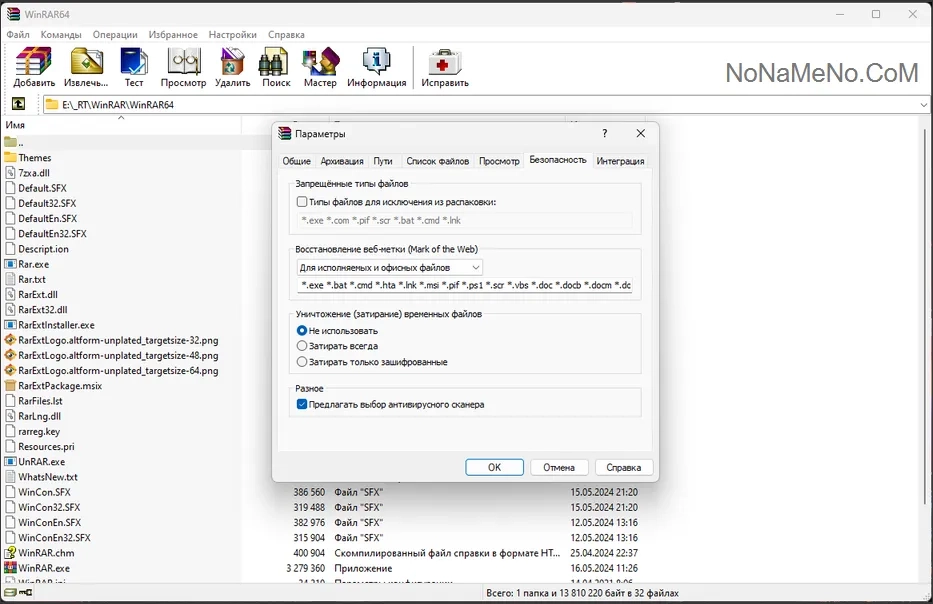This screenshot has height=604, width=933.
Task: Switch to the Архивация tab
Action: point(342,161)
